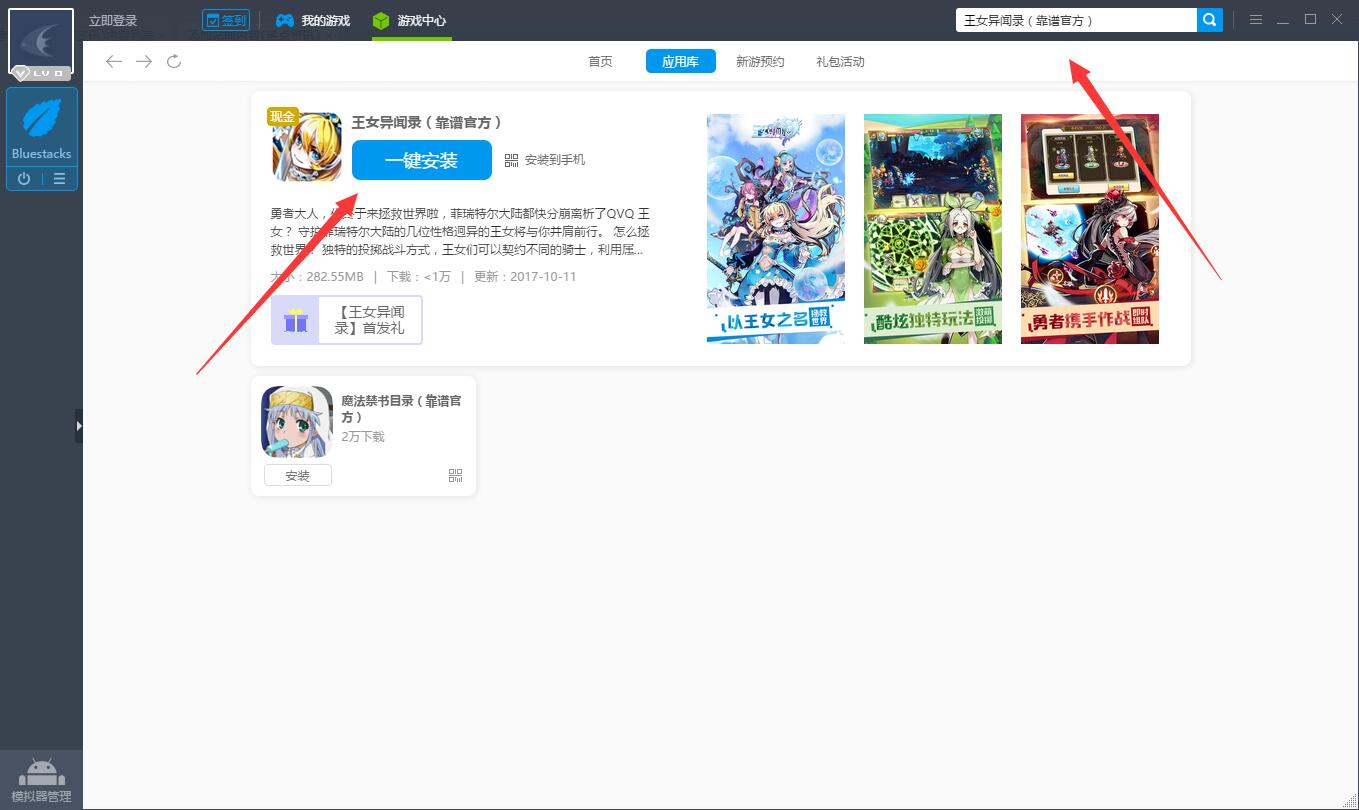This screenshot has height=810, width=1359.
Task: Refresh the page with reload icon
Action: point(174,62)
